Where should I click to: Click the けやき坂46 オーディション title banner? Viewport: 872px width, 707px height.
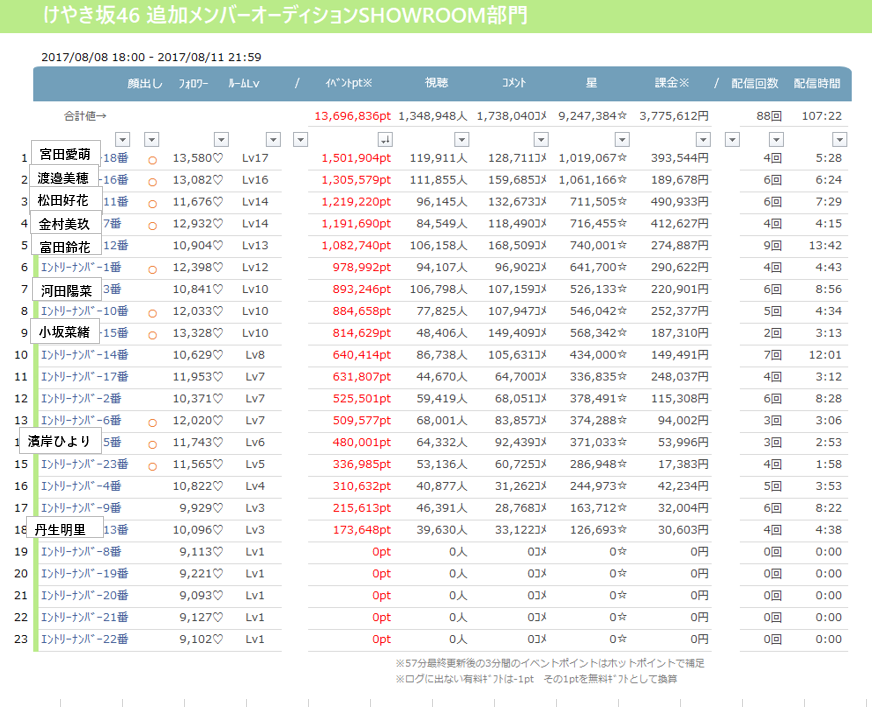[436, 16]
